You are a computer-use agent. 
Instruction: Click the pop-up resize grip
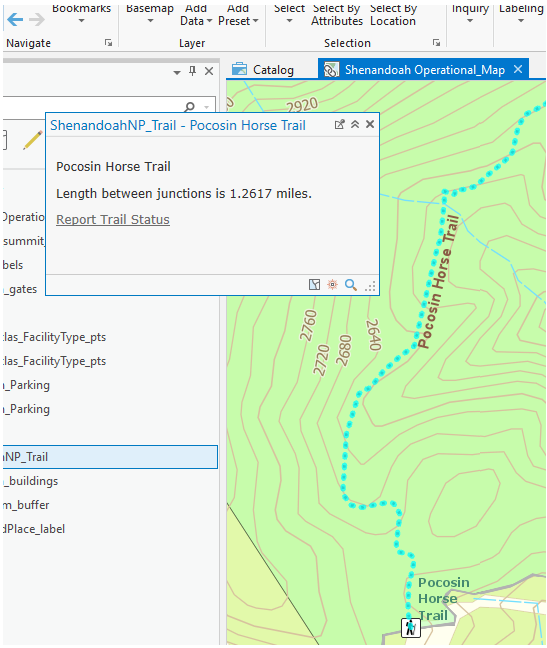pyautogui.click(x=371, y=286)
